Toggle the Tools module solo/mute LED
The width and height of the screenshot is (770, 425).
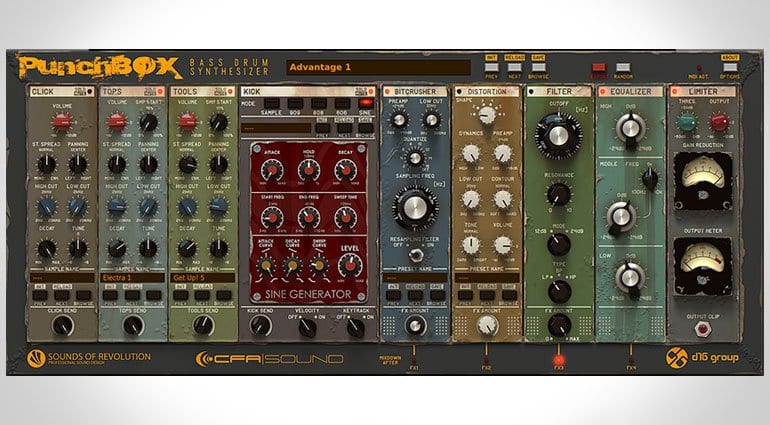pyautogui.click(x=230, y=92)
